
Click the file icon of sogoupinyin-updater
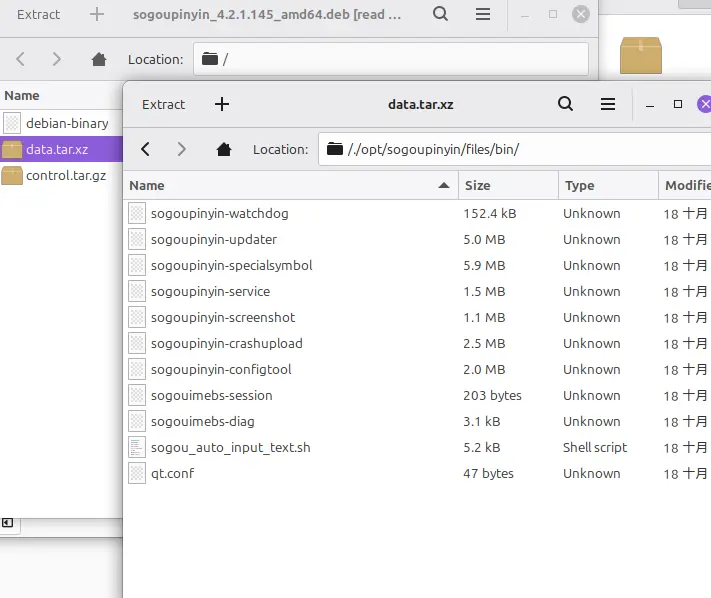(x=137, y=239)
